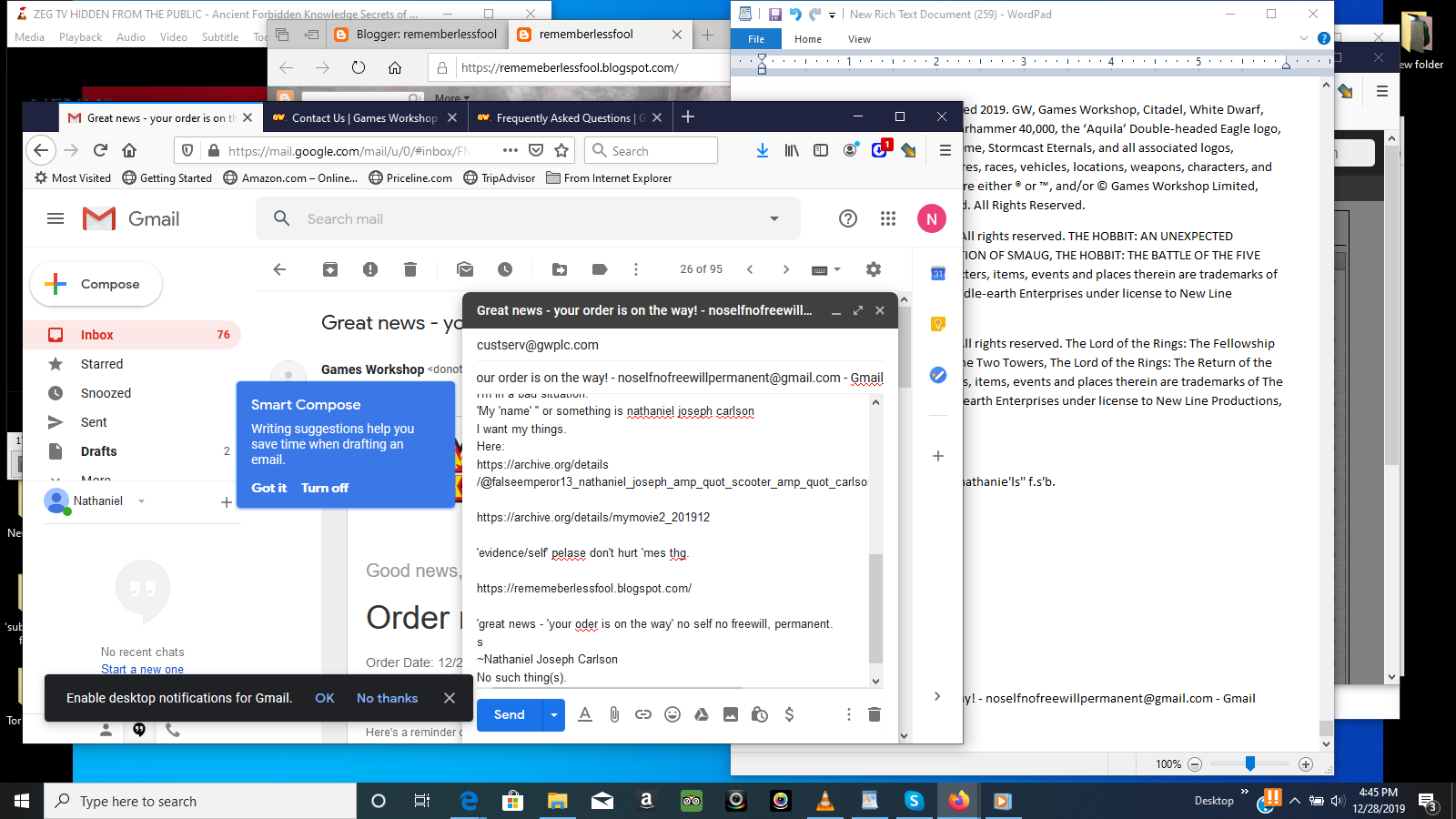Image resolution: width=1456 pixels, height=819 pixels.
Task: Open the Gmail main menu hamburger icon
Action: click(x=56, y=218)
